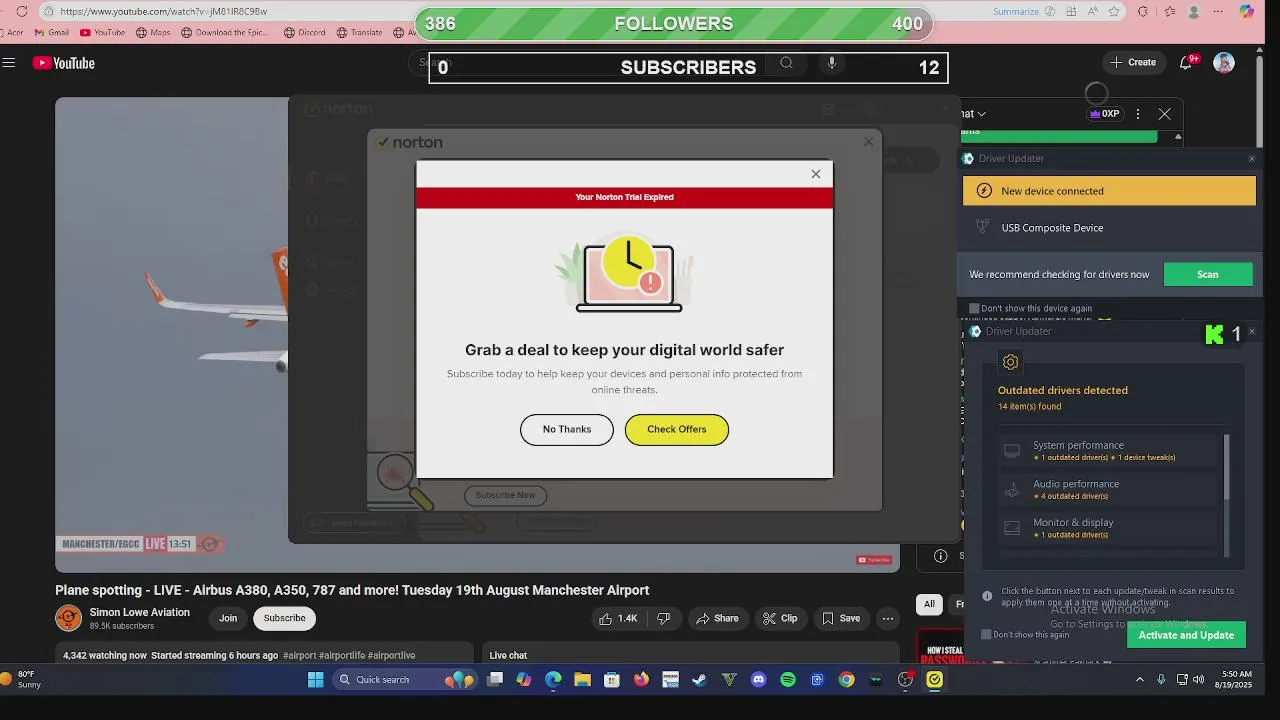The height and width of the screenshot is (720, 1280).
Task: Close the Norton trial expired popup
Action: (816, 174)
